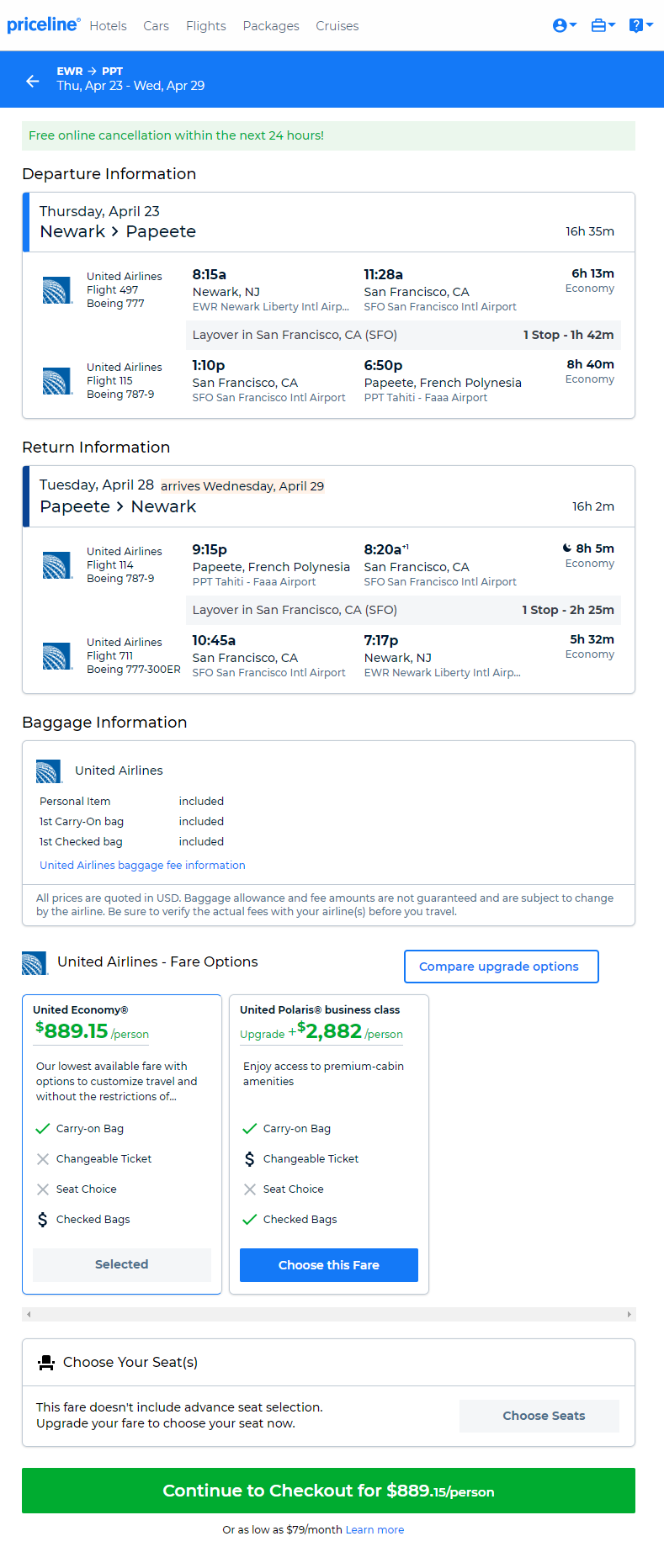Click United logo for Flight 115
The width and height of the screenshot is (664, 1568).
[x=57, y=381]
